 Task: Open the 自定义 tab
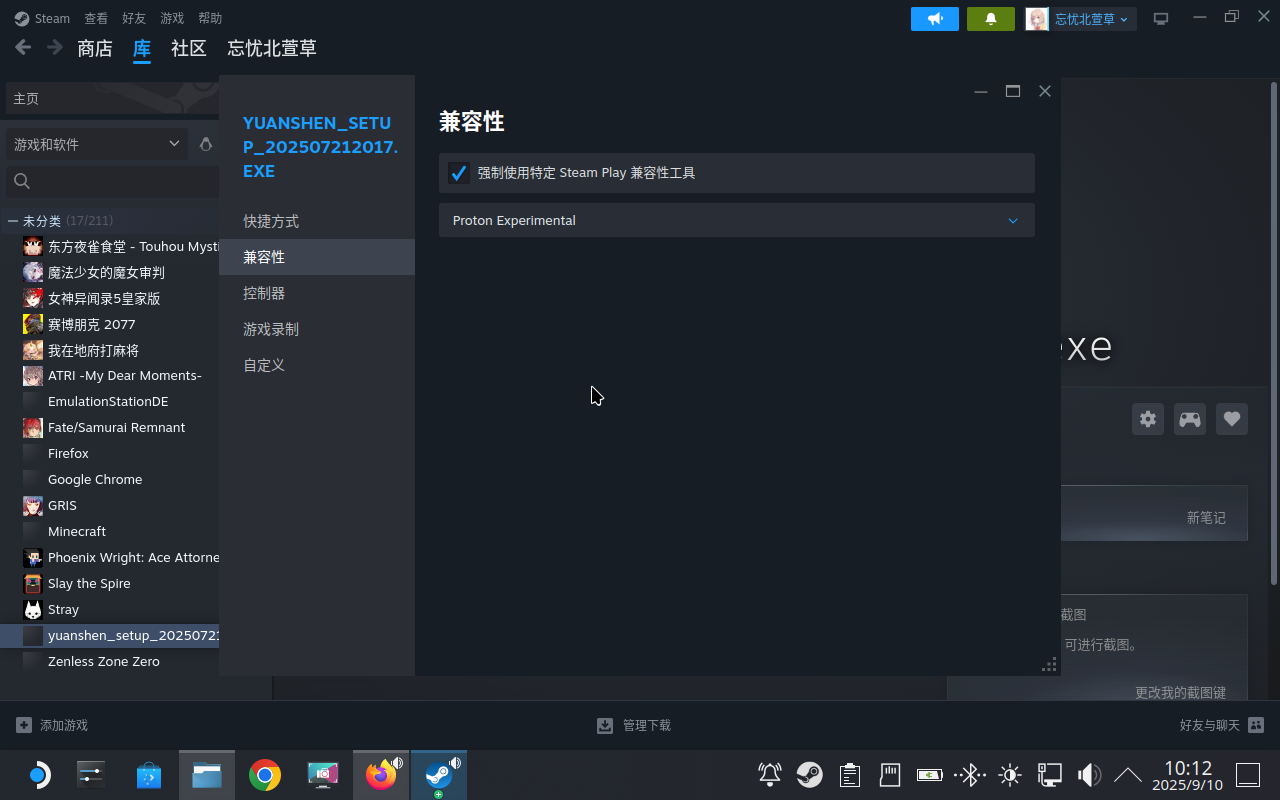pos(317,365)
